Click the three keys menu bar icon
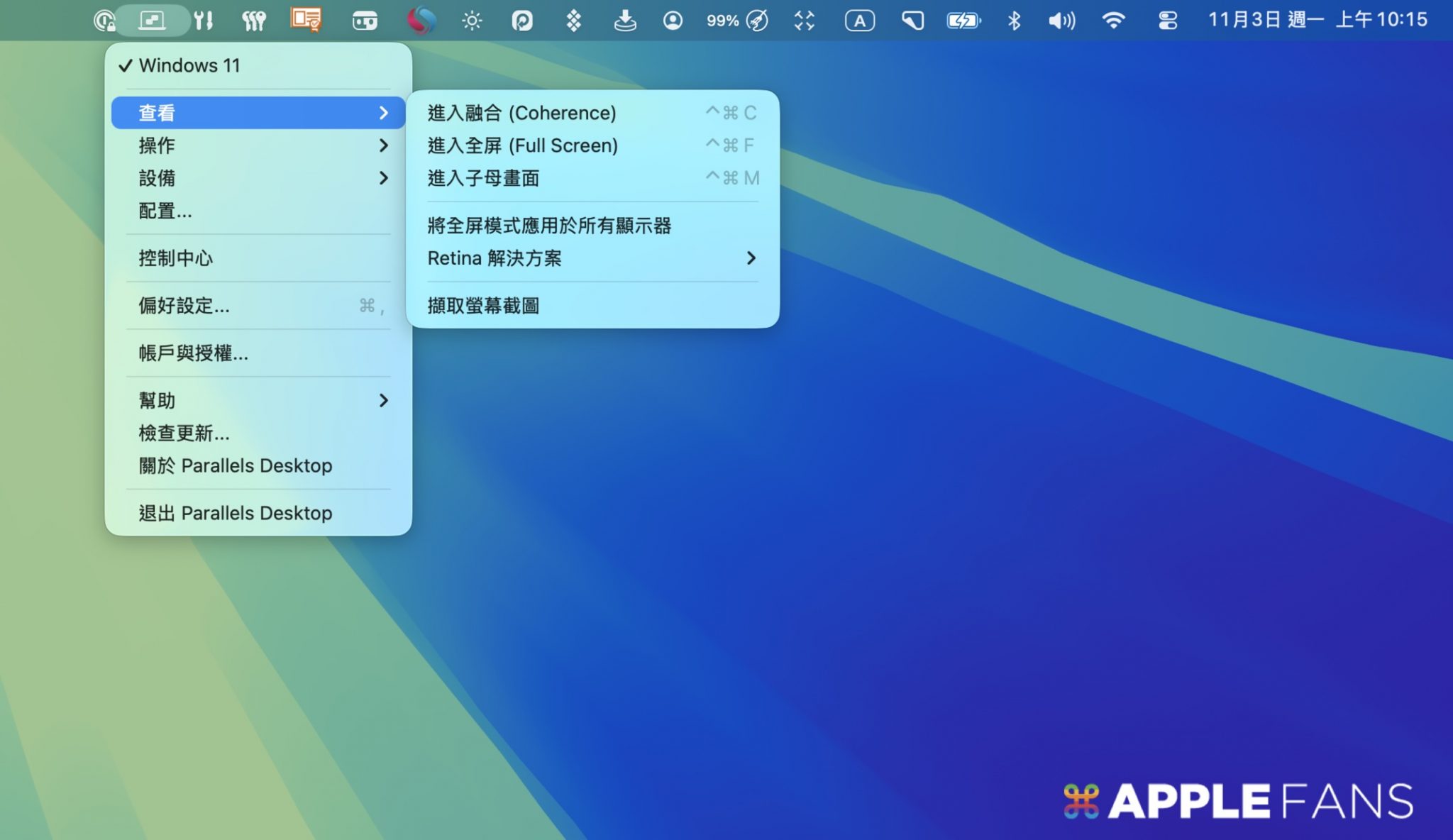This screenshot has height=840, width=1453. (x=253, y=20)
